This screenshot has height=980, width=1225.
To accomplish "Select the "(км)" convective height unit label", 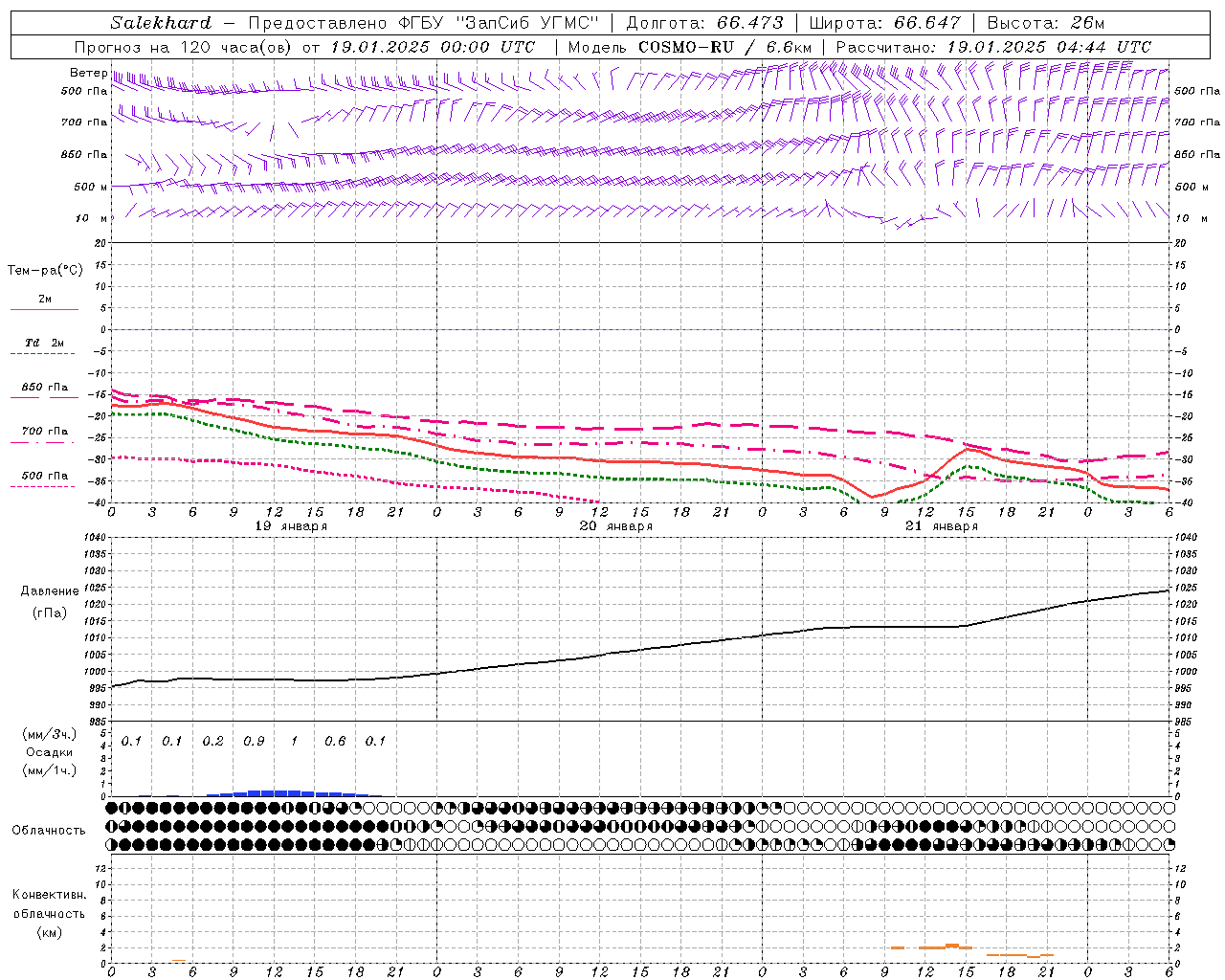I will (x=49, y=932).
